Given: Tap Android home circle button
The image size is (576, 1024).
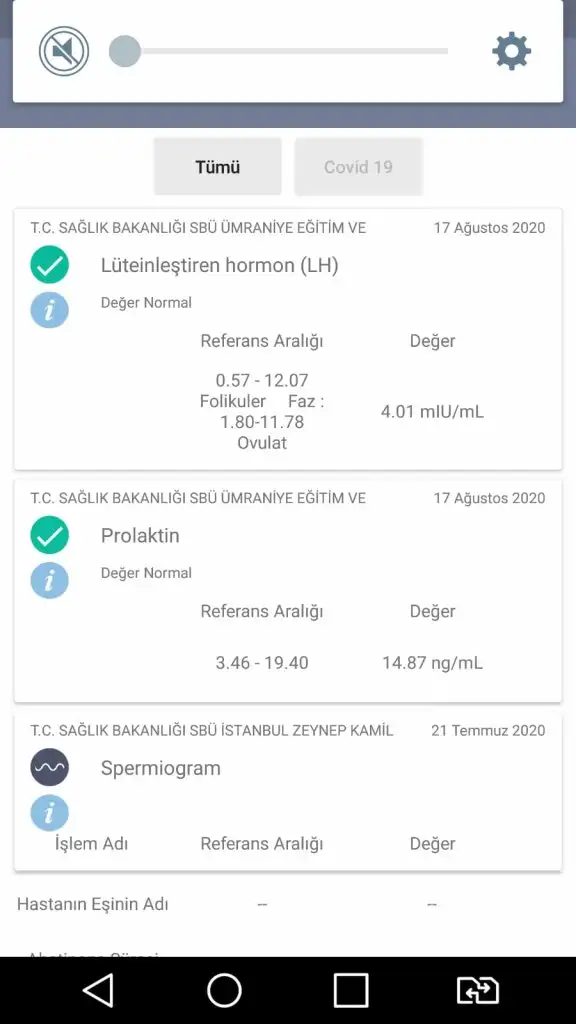Looking at the screenshot, I should 224,990.
